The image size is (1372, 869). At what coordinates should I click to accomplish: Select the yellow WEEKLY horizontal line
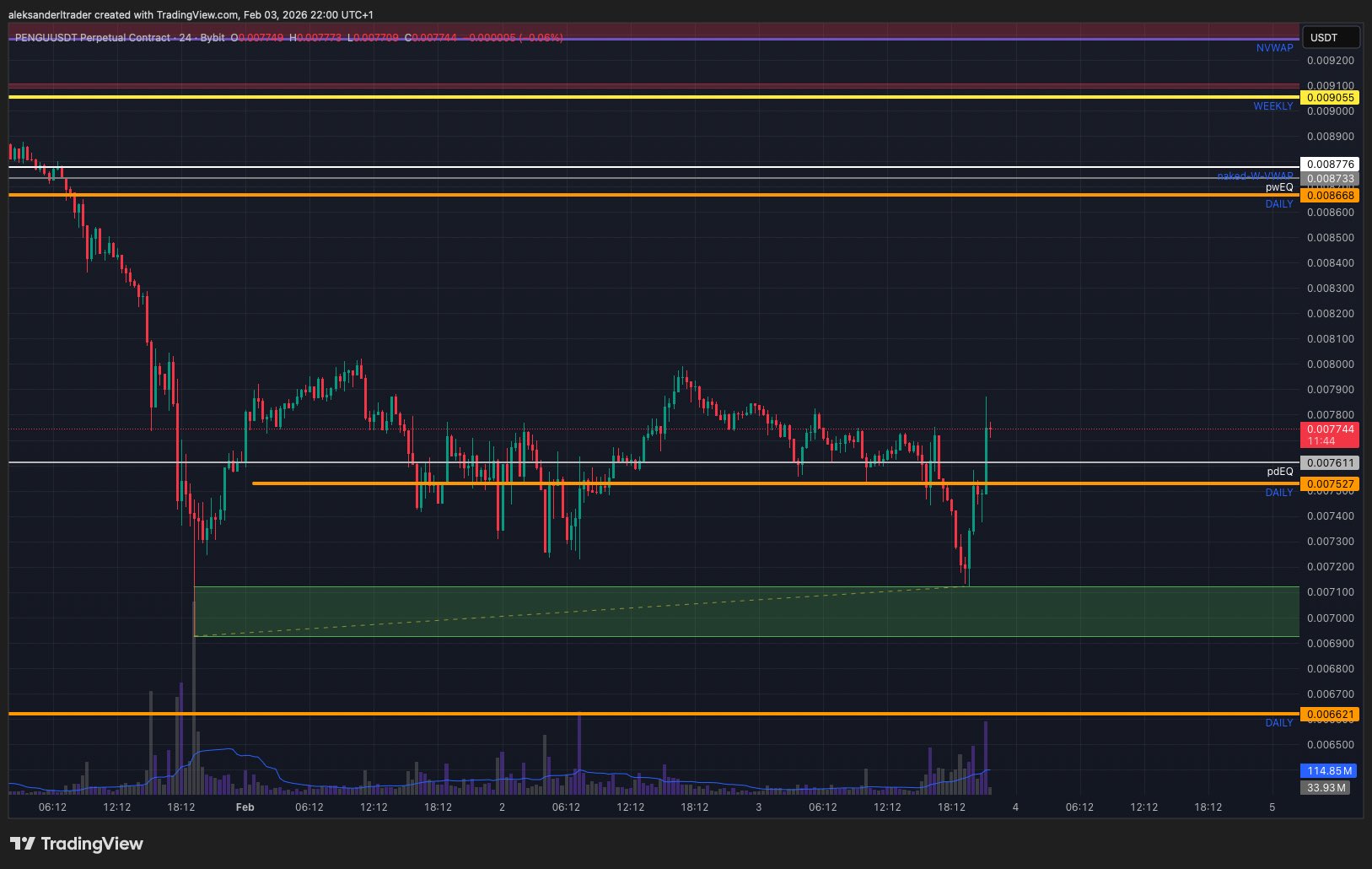pos(654,97)
